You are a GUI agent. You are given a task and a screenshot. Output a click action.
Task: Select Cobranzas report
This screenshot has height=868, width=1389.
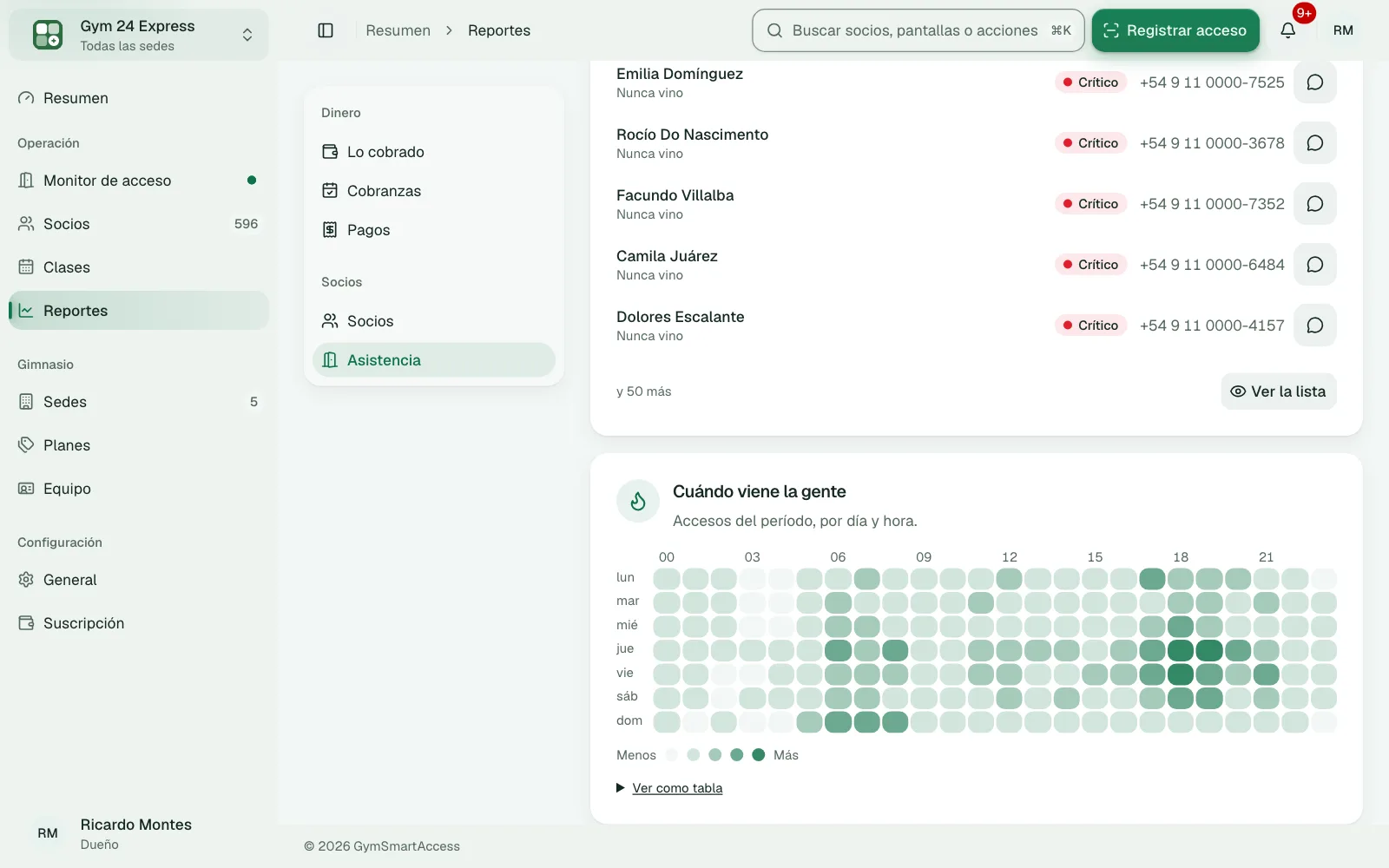tap(434, 191)
